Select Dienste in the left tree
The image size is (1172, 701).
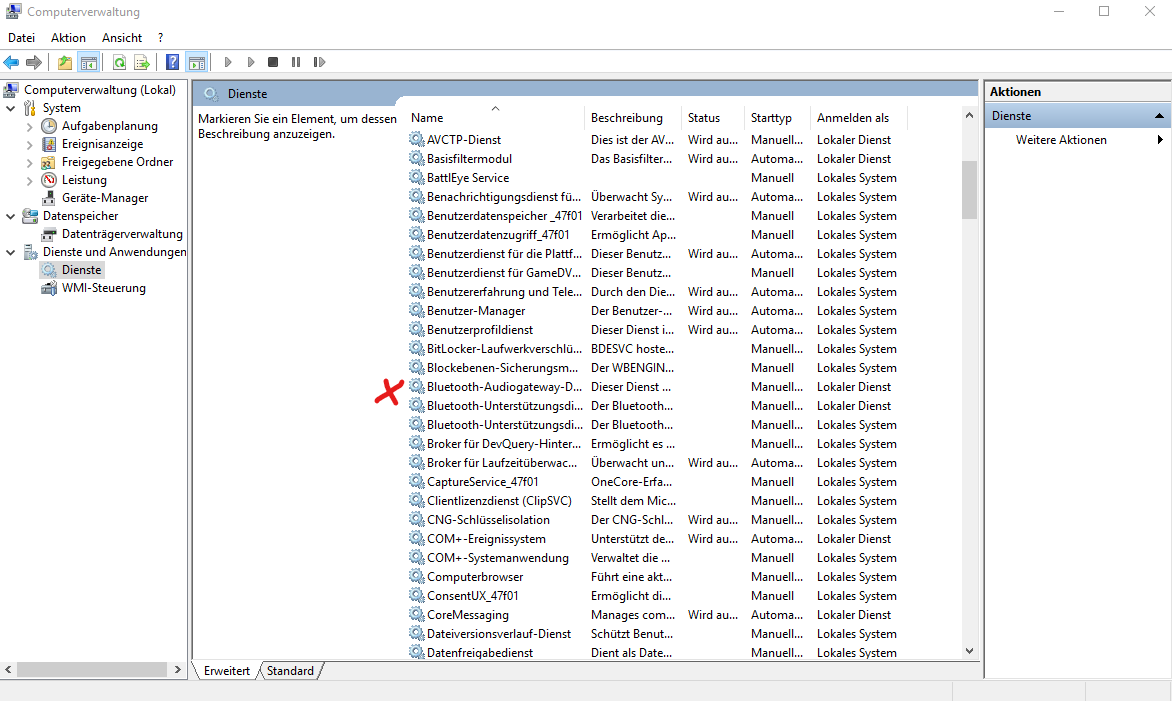click(81, 270)
